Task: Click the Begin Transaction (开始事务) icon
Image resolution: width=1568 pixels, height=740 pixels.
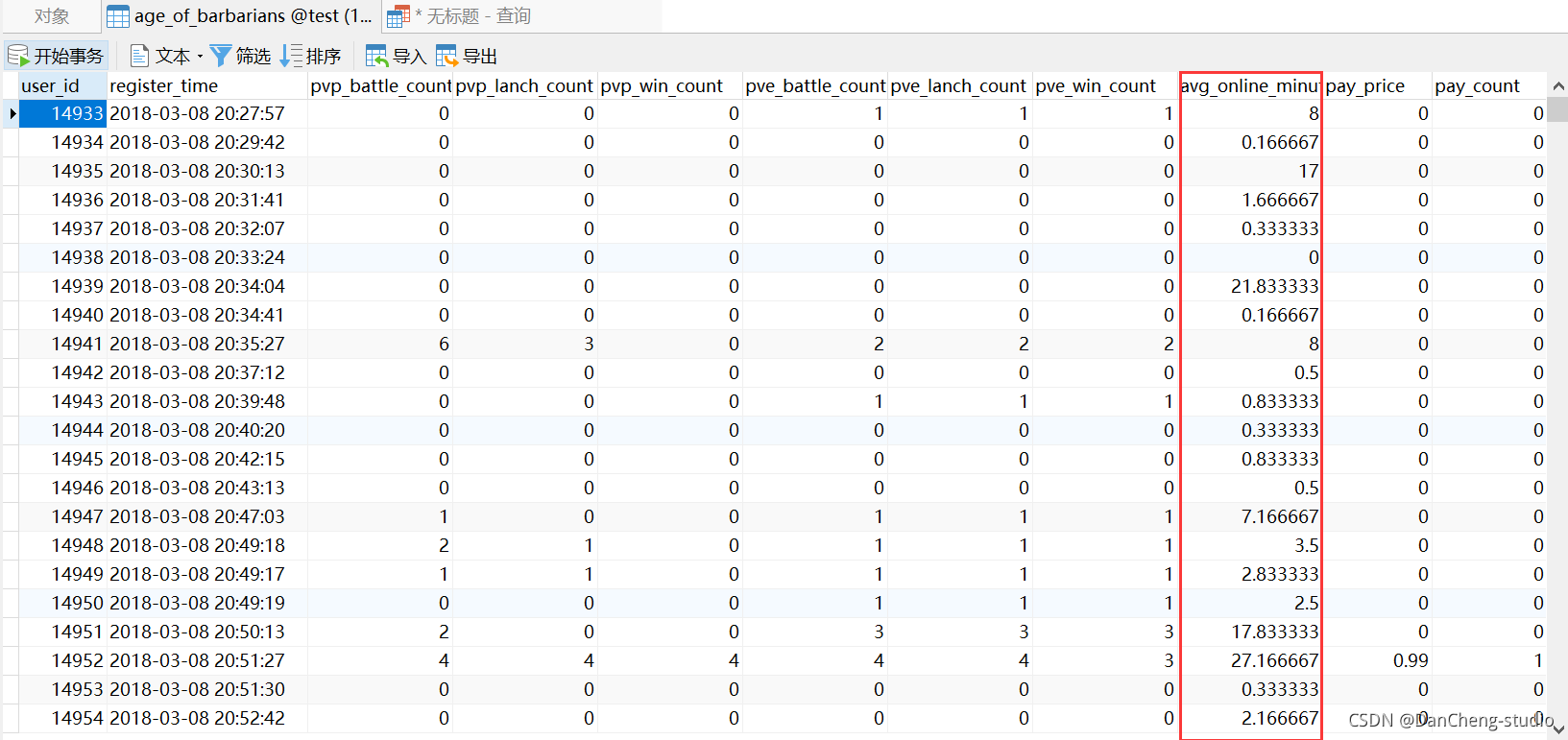Action: [17, 56]
